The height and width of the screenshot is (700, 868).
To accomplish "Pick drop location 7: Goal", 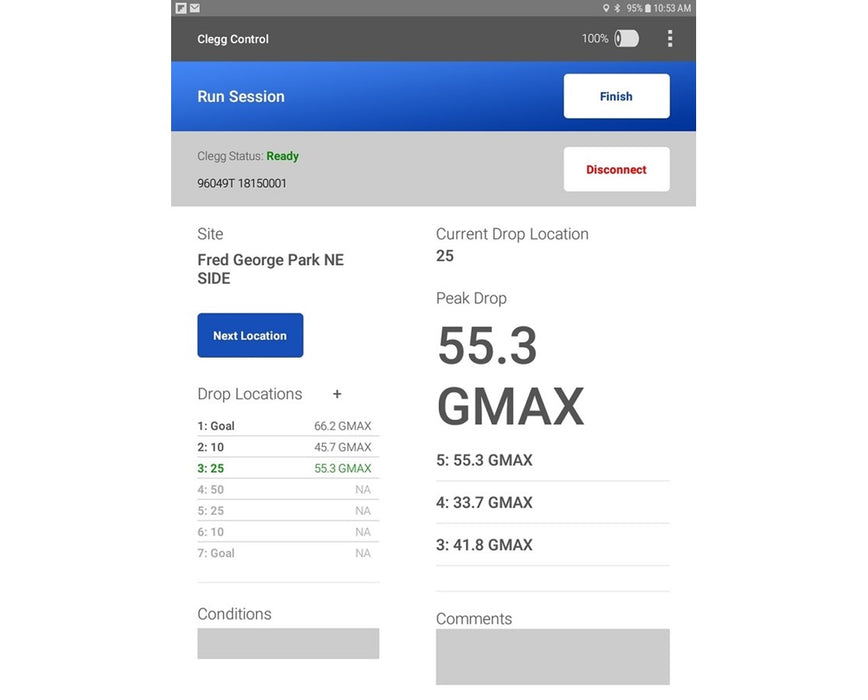I will (x=284, y=553).
